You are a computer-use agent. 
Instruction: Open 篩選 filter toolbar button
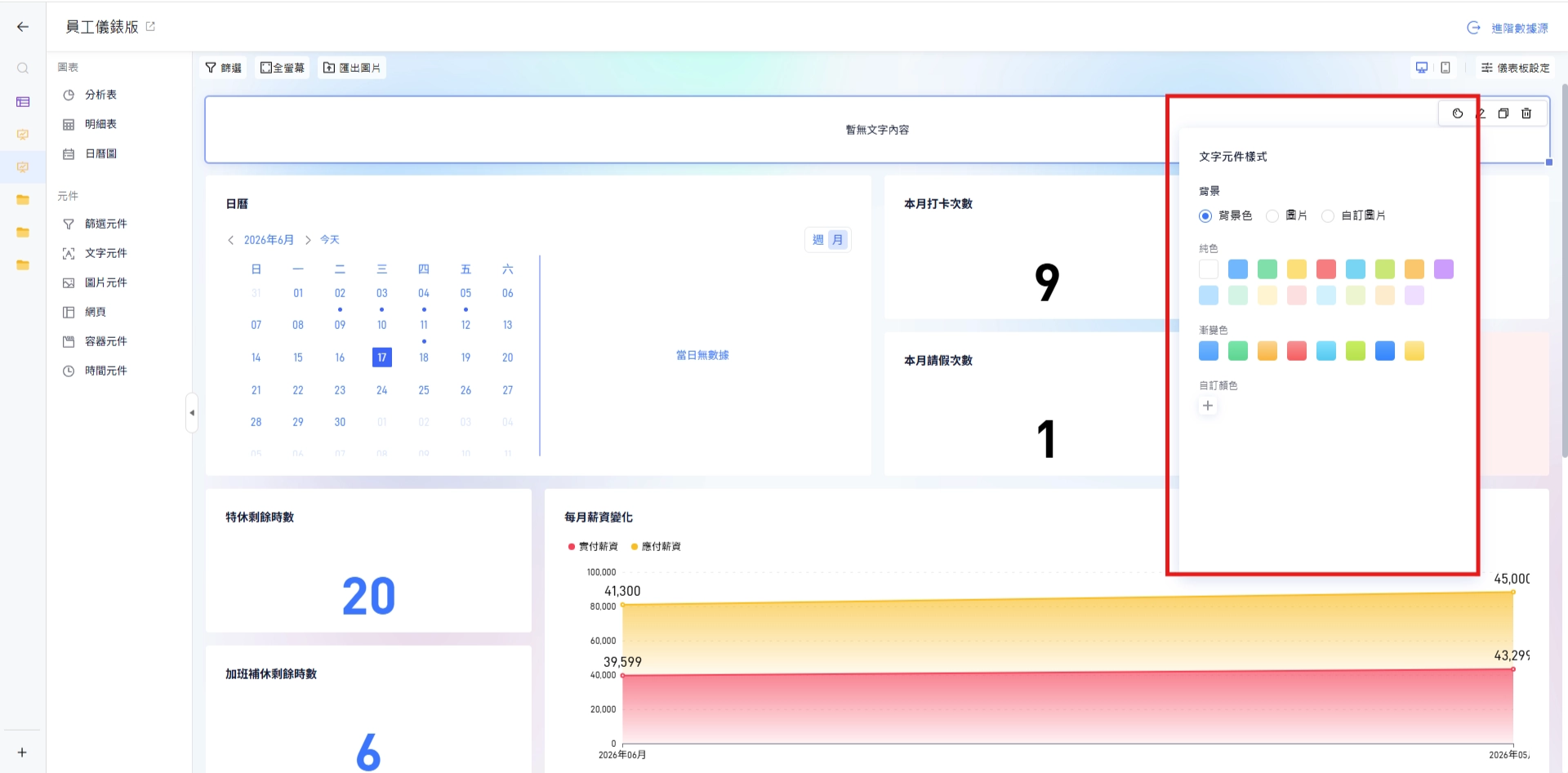(223, 68)
